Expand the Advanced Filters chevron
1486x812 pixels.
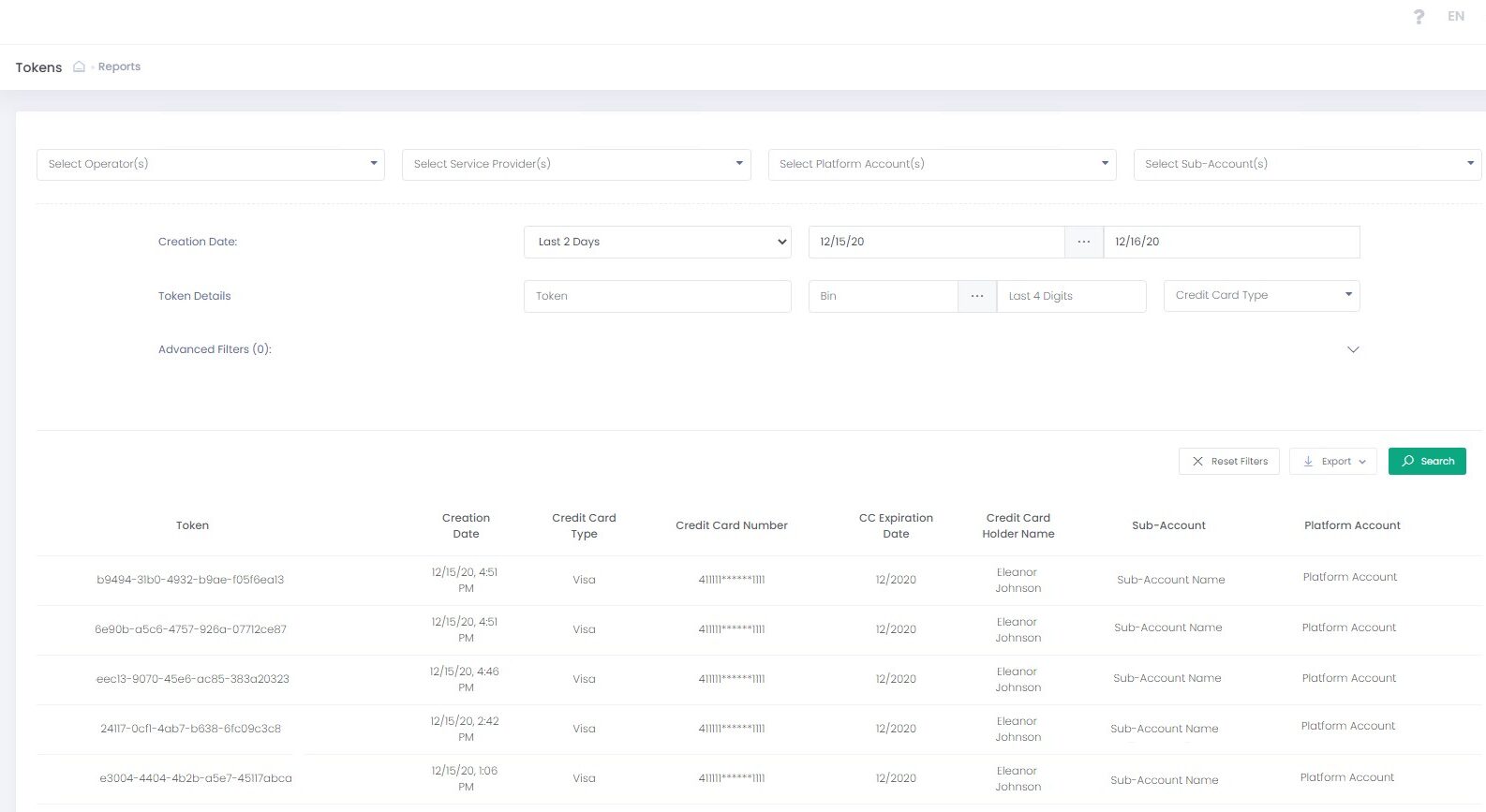pyautogui.click(x=1353, y=349)
